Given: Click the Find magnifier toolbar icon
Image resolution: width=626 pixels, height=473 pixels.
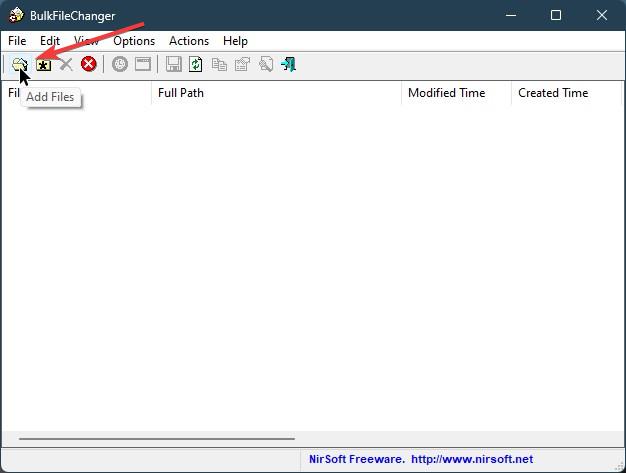Looking at the screenshot, I should (266, 64).
